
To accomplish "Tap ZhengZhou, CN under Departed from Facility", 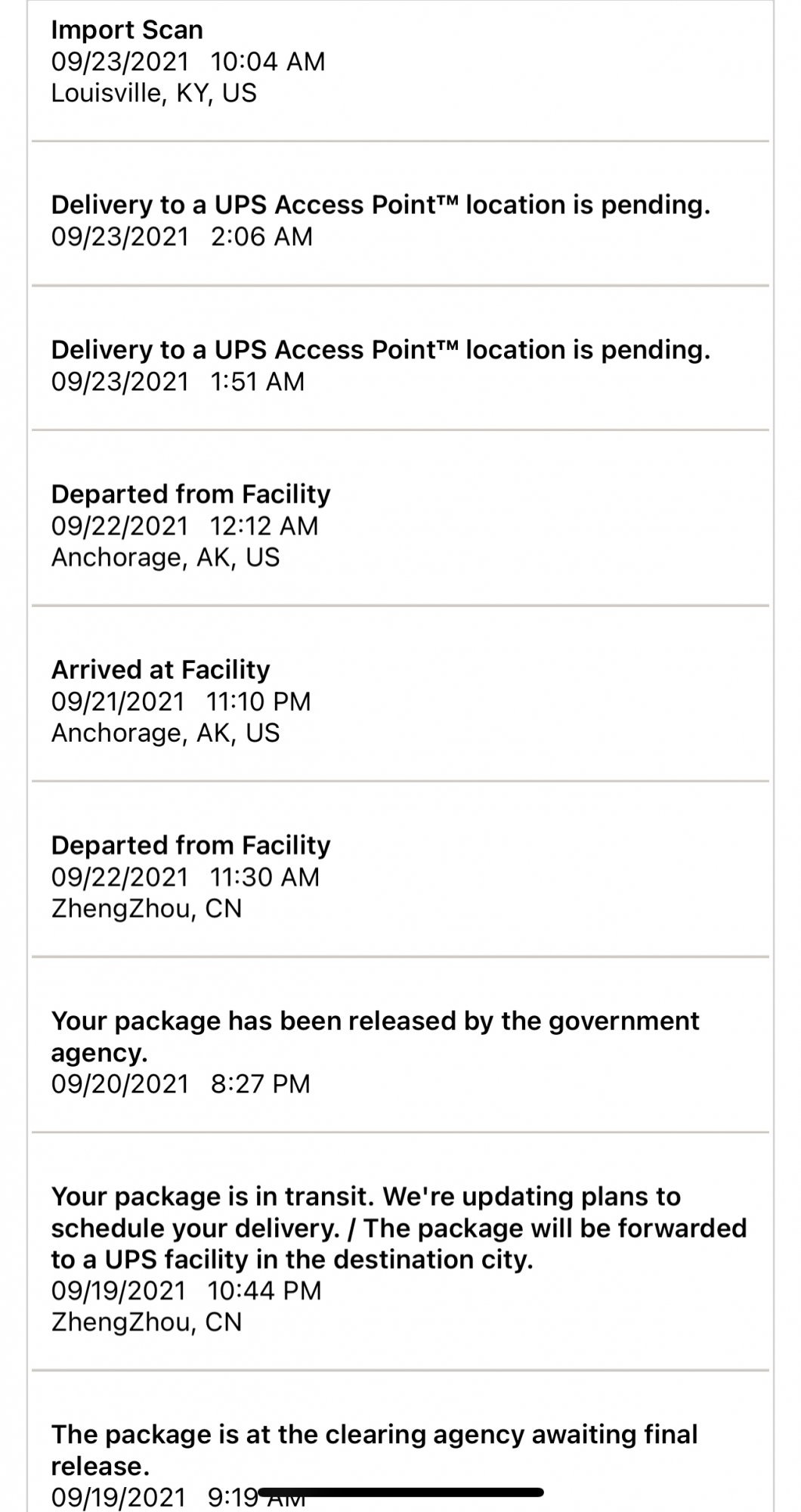I will pos(147,908).
